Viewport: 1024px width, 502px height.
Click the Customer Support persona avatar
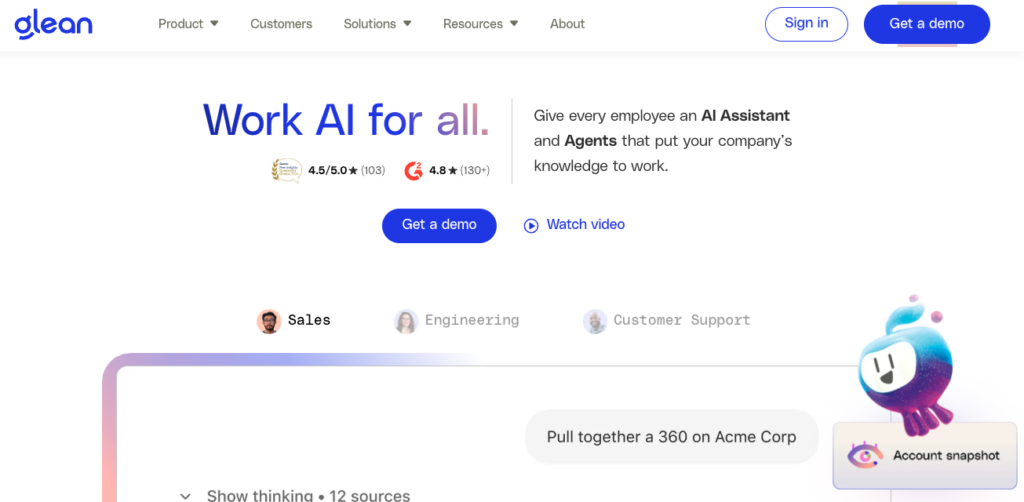(x=595, y=321)
